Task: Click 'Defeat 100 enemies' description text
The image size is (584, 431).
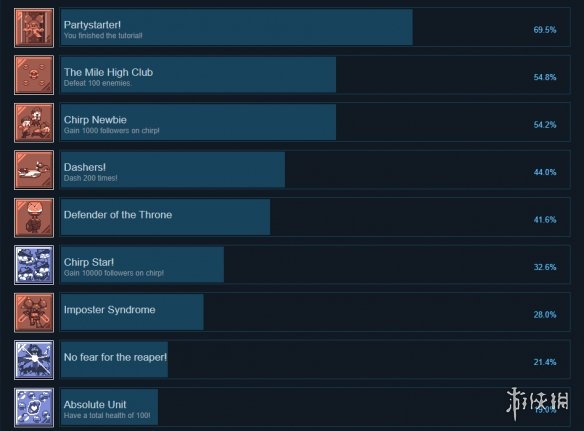Action: coord(98,83)
